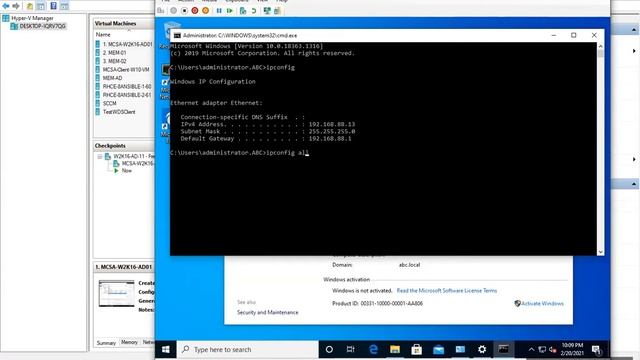Collapse lower Actions pane section arrow
This screenshot has height=360, width=640.
633,184
